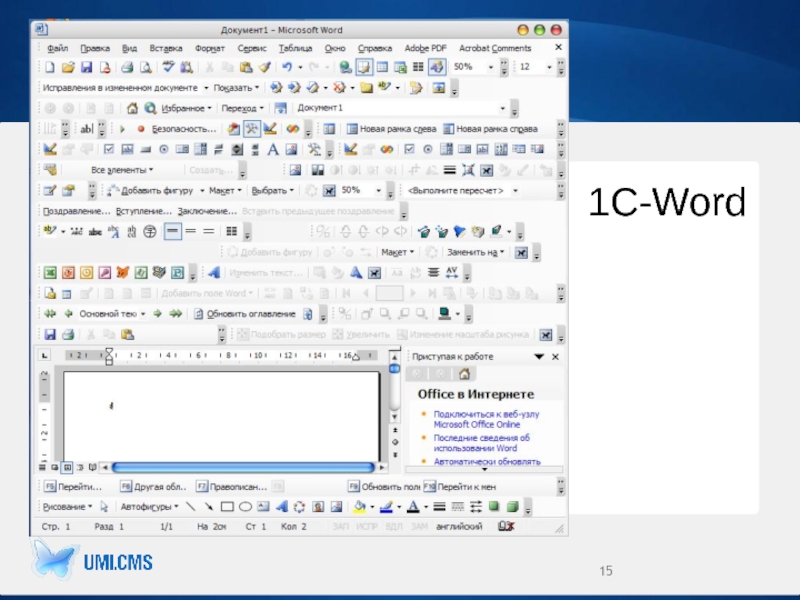800x600 pixels.
Task: Toggle the Print Layout view button
Action: click(x=67, y=467)
